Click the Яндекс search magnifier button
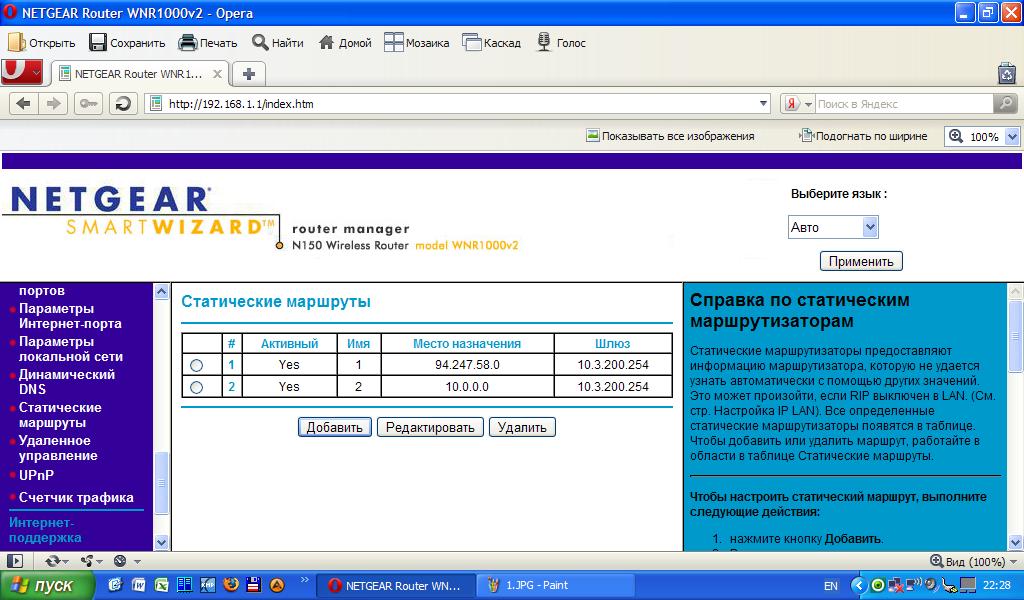Viewport: 1024px width, 600px height. pyautogui.click(x=1005, y=104)
